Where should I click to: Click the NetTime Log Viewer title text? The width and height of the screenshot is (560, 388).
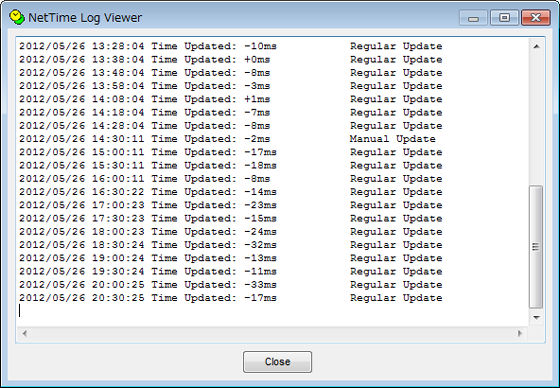[85, 18]
